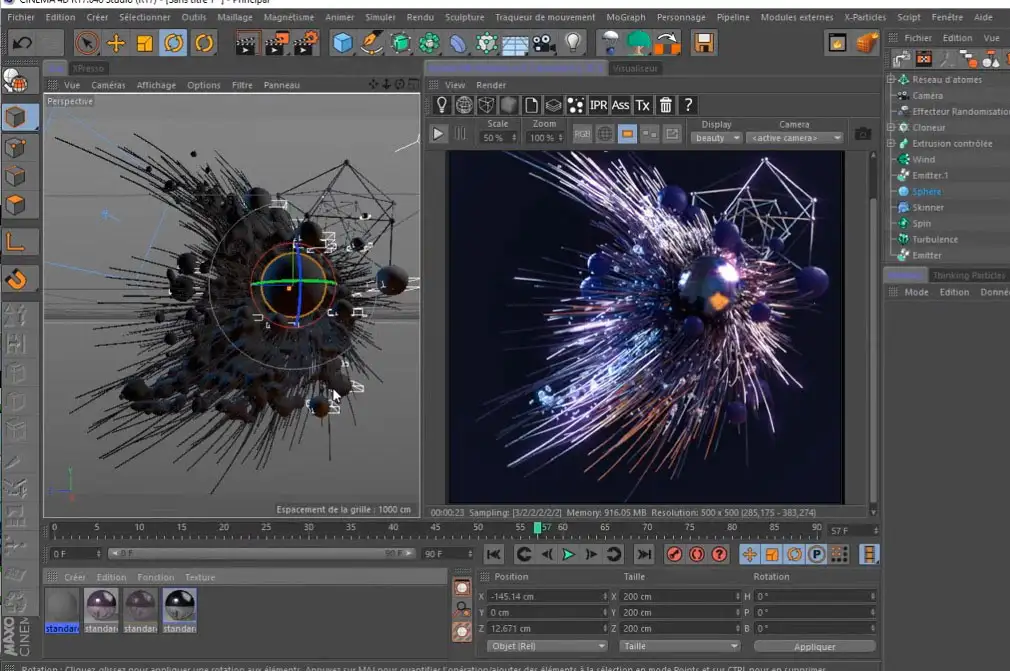Expand the Réseau d'atomes object

891,79
